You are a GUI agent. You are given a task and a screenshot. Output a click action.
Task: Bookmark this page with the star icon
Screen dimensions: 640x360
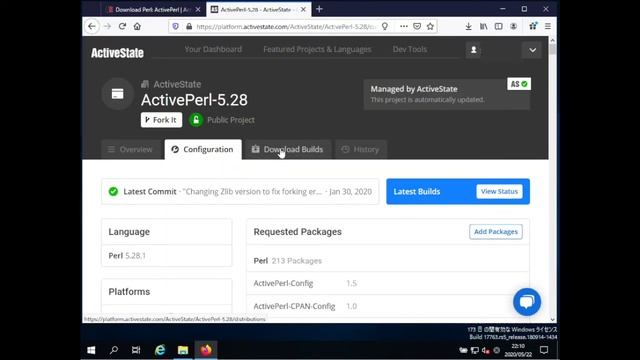tap(430, 27)
